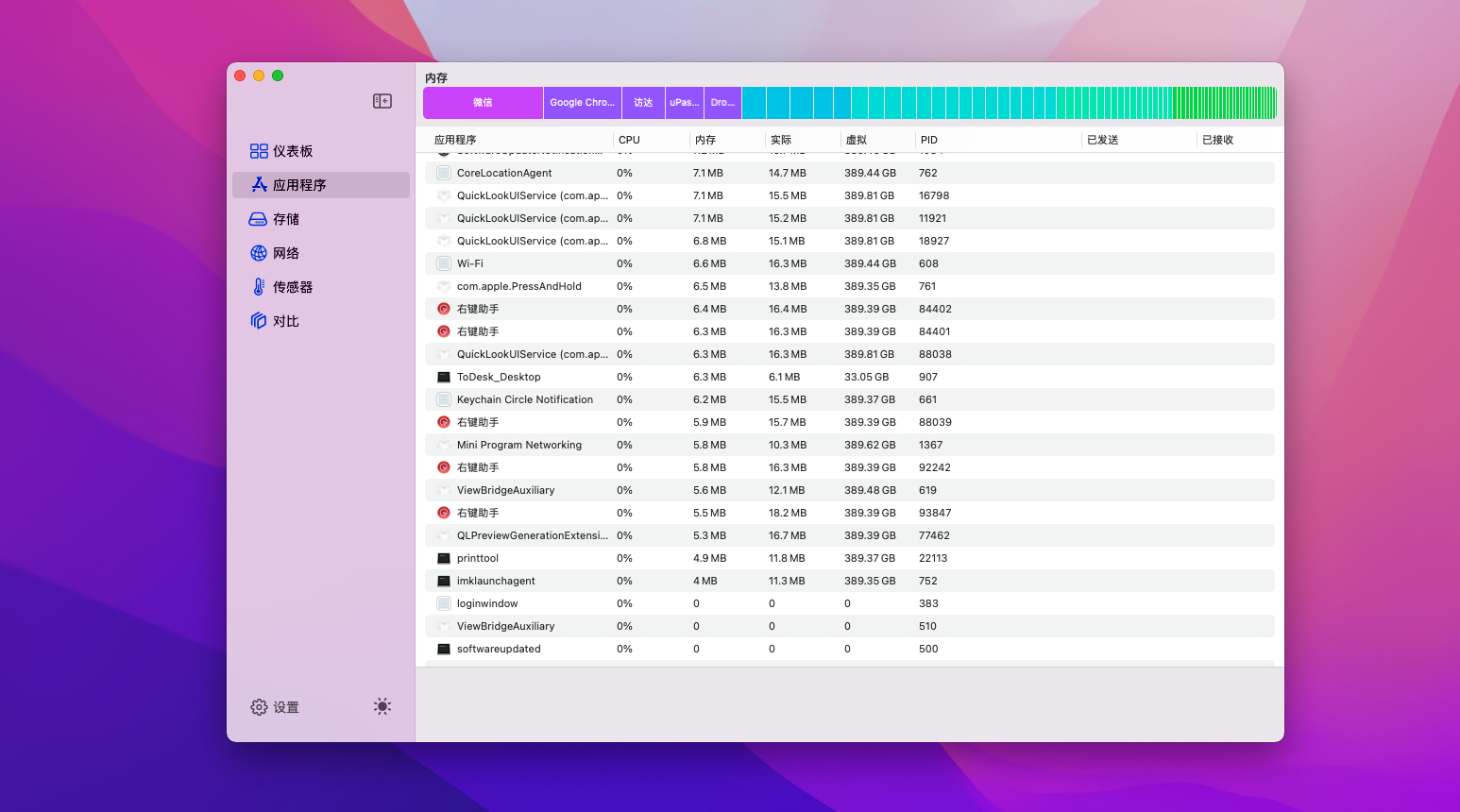Click the Google Chrome memory segment
The height and width of the screenshot is (812, 1460).
tap(582, 103)
